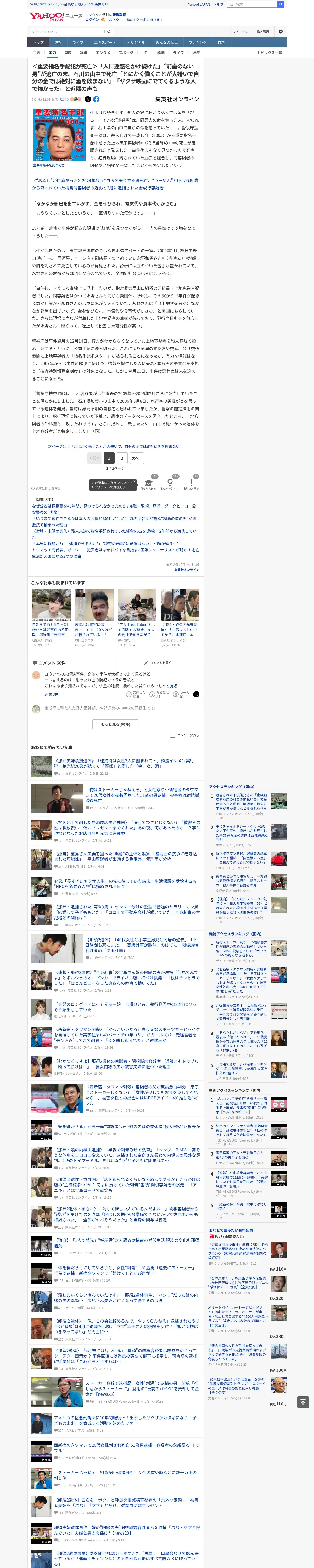
Task: Open 44歳「長すぎたヤクザ人生」 article link
Action: click(x=125, y=884)
